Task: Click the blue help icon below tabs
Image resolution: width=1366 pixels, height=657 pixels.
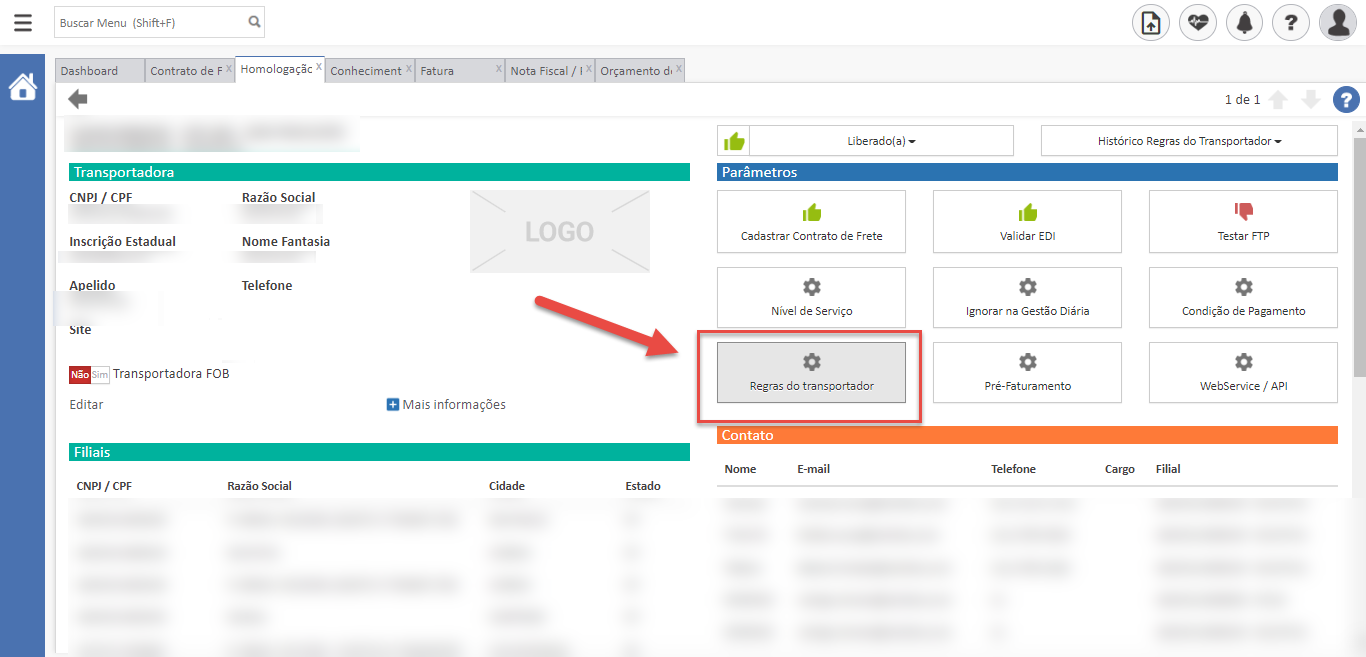Action: (x=1346, y=99)
